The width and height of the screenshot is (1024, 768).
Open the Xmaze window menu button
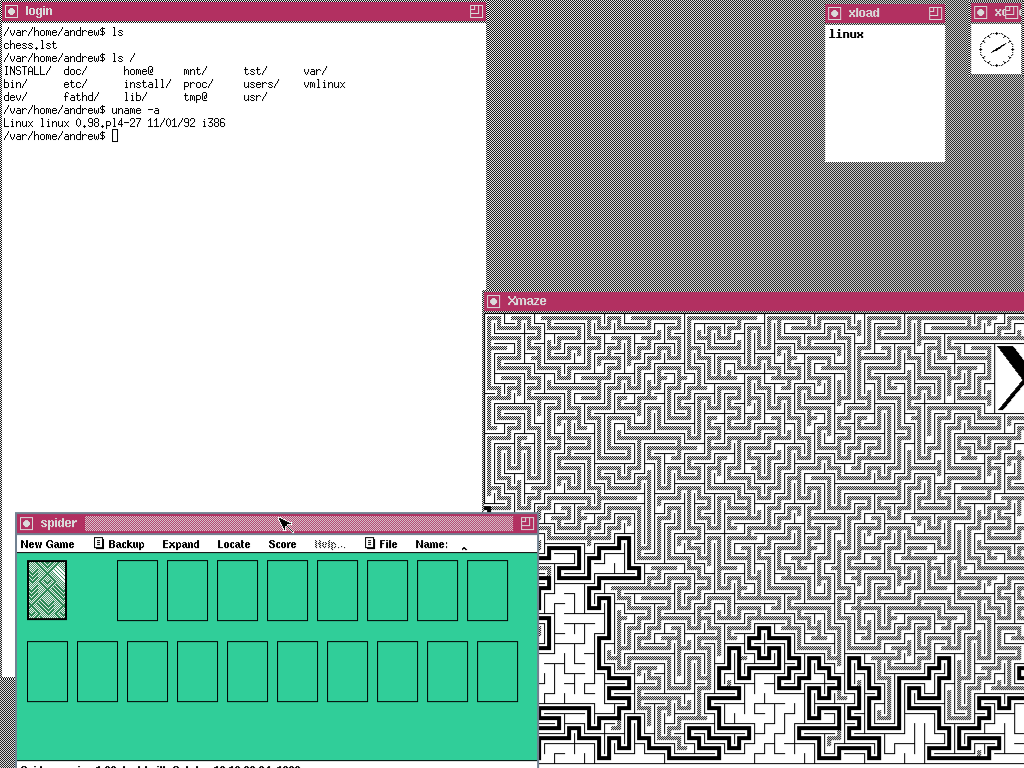[494, 301]
